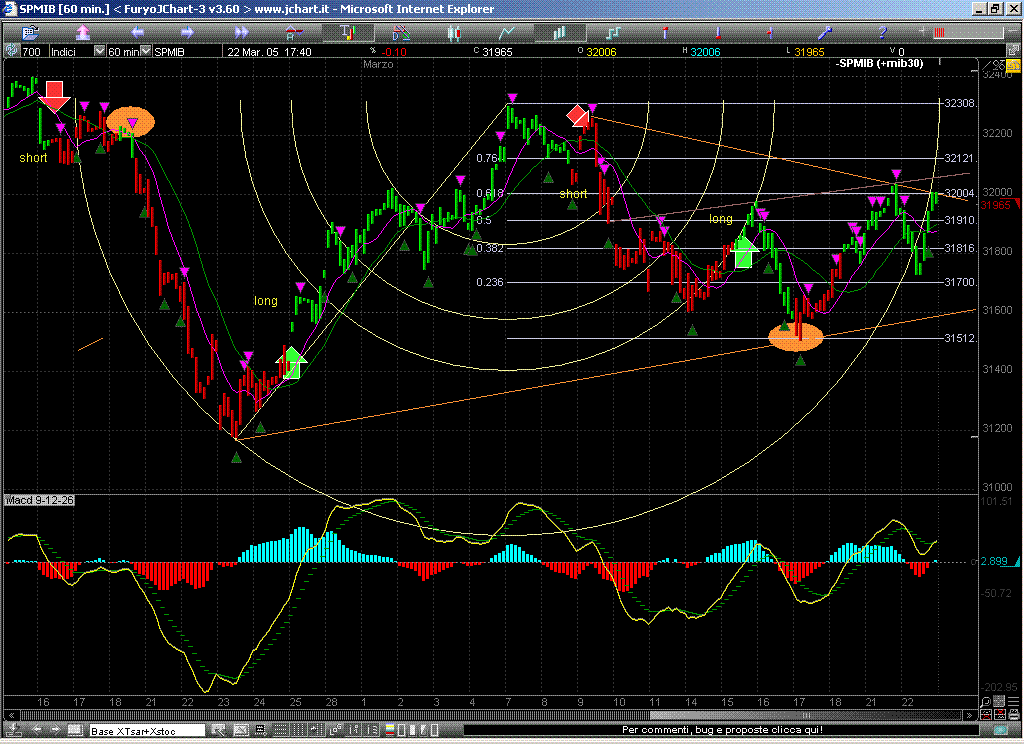Viewport: 1024px width, 744px height.
Task: Open settings with the wrench icon
Action: [x=826, y=32]
